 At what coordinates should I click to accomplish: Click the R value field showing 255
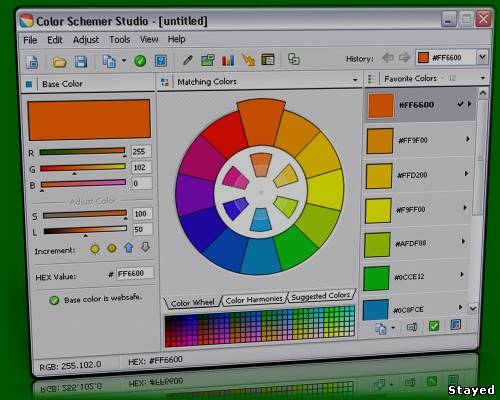pos(141,151)
